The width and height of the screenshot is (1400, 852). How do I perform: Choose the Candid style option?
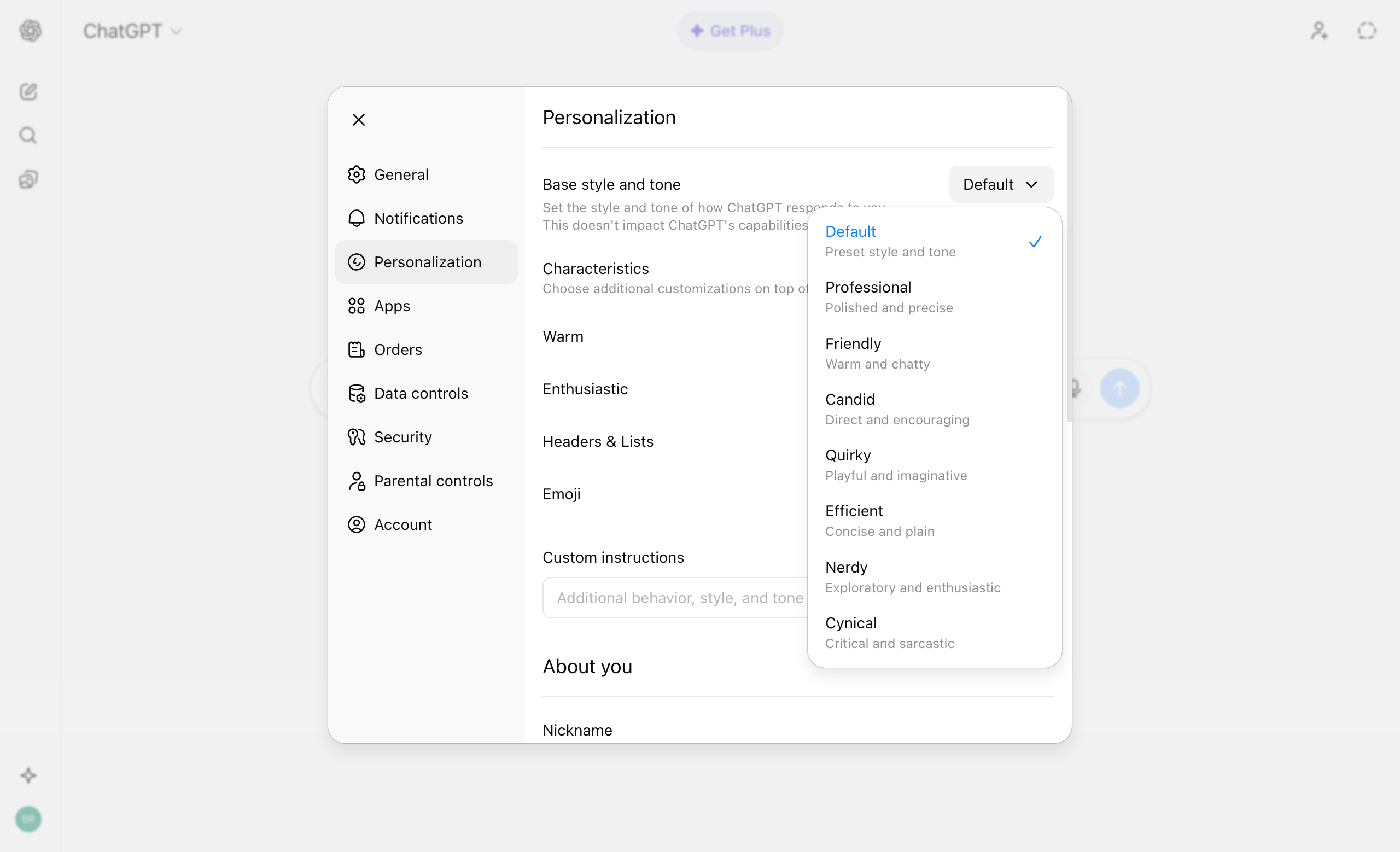pyautogui.click(x=934, y=409)
